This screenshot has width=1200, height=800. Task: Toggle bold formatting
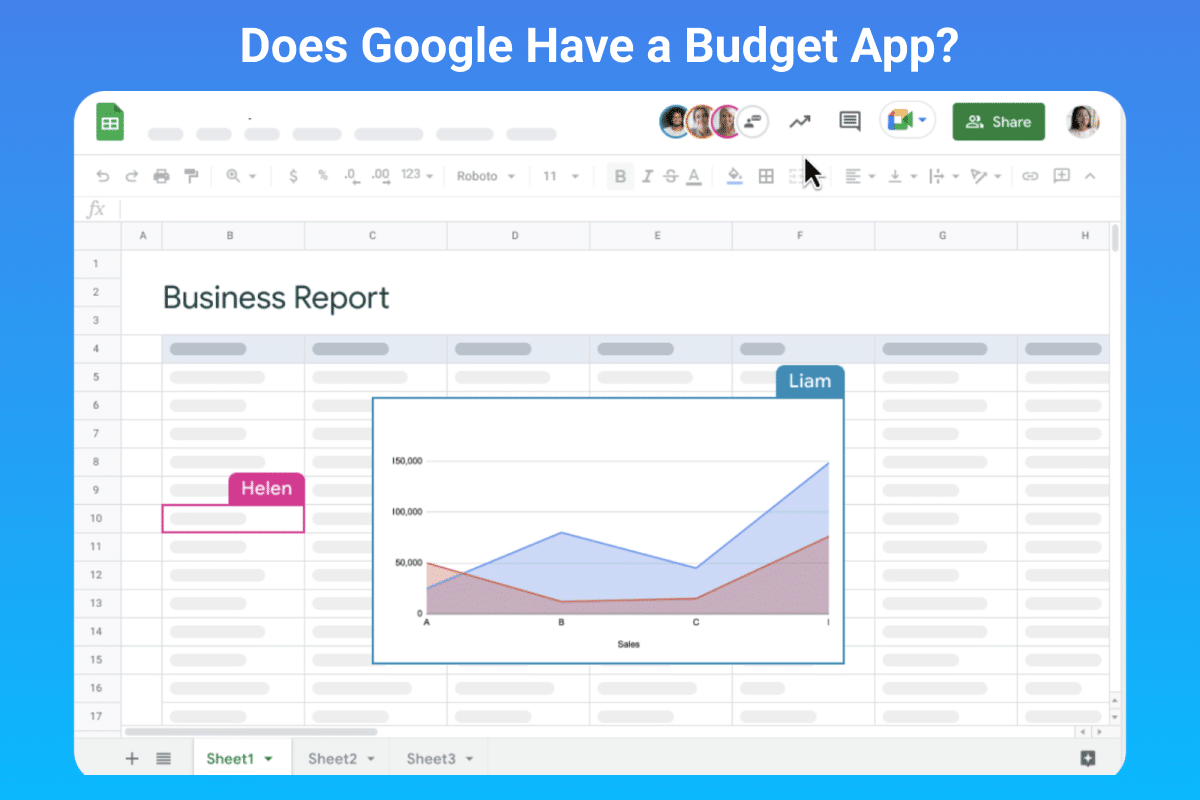(620, 176)
